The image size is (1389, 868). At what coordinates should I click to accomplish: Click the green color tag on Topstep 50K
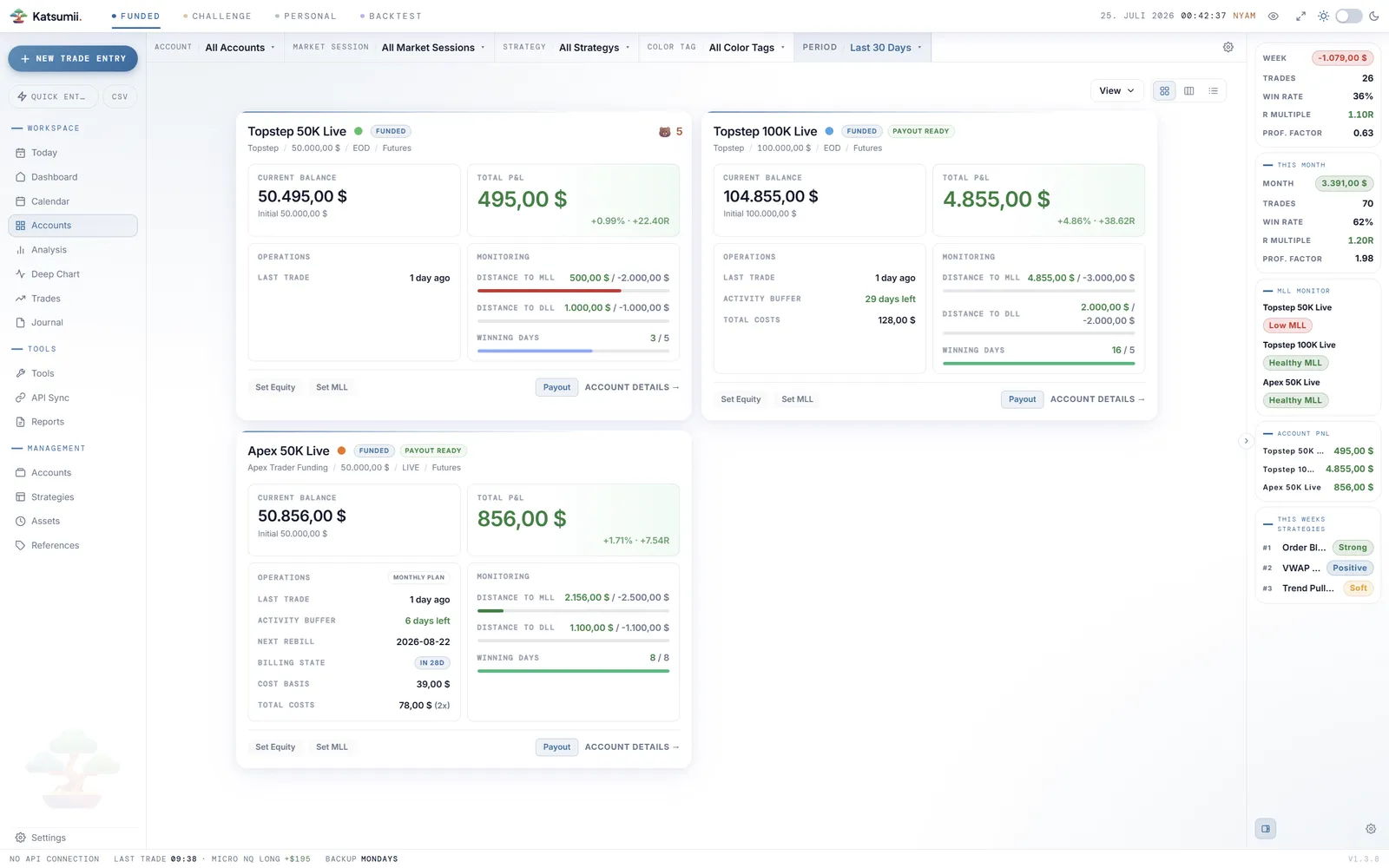[x=359, y=131]
